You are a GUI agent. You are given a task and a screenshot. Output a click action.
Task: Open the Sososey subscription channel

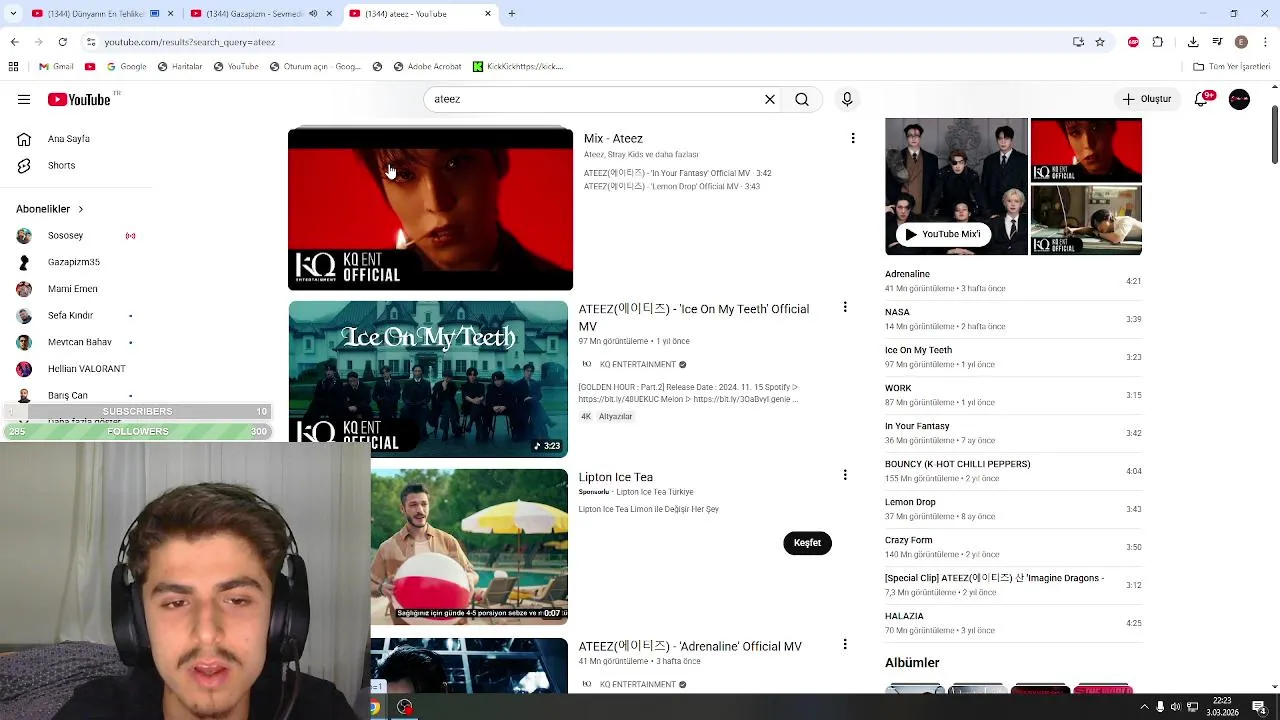[x=66, y=235]
